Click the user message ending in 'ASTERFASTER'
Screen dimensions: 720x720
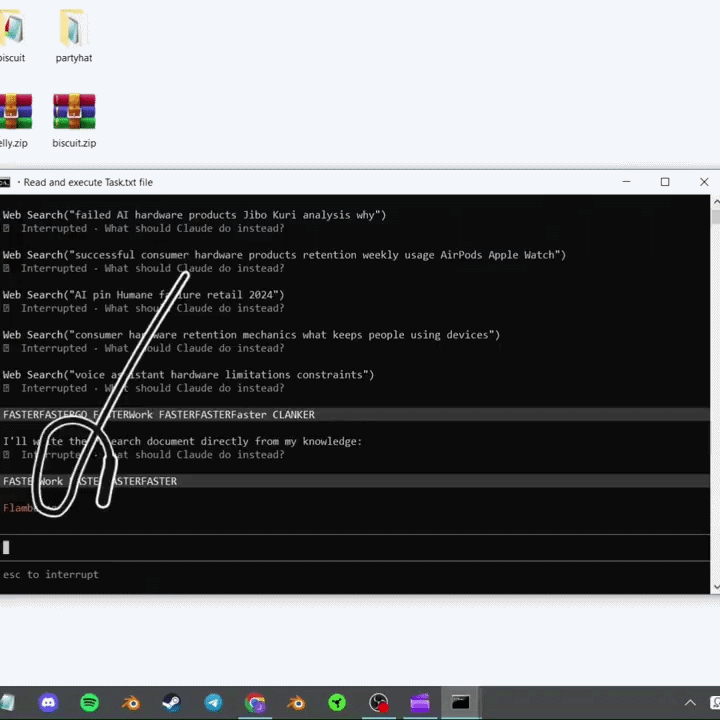(x=355, y=481)
